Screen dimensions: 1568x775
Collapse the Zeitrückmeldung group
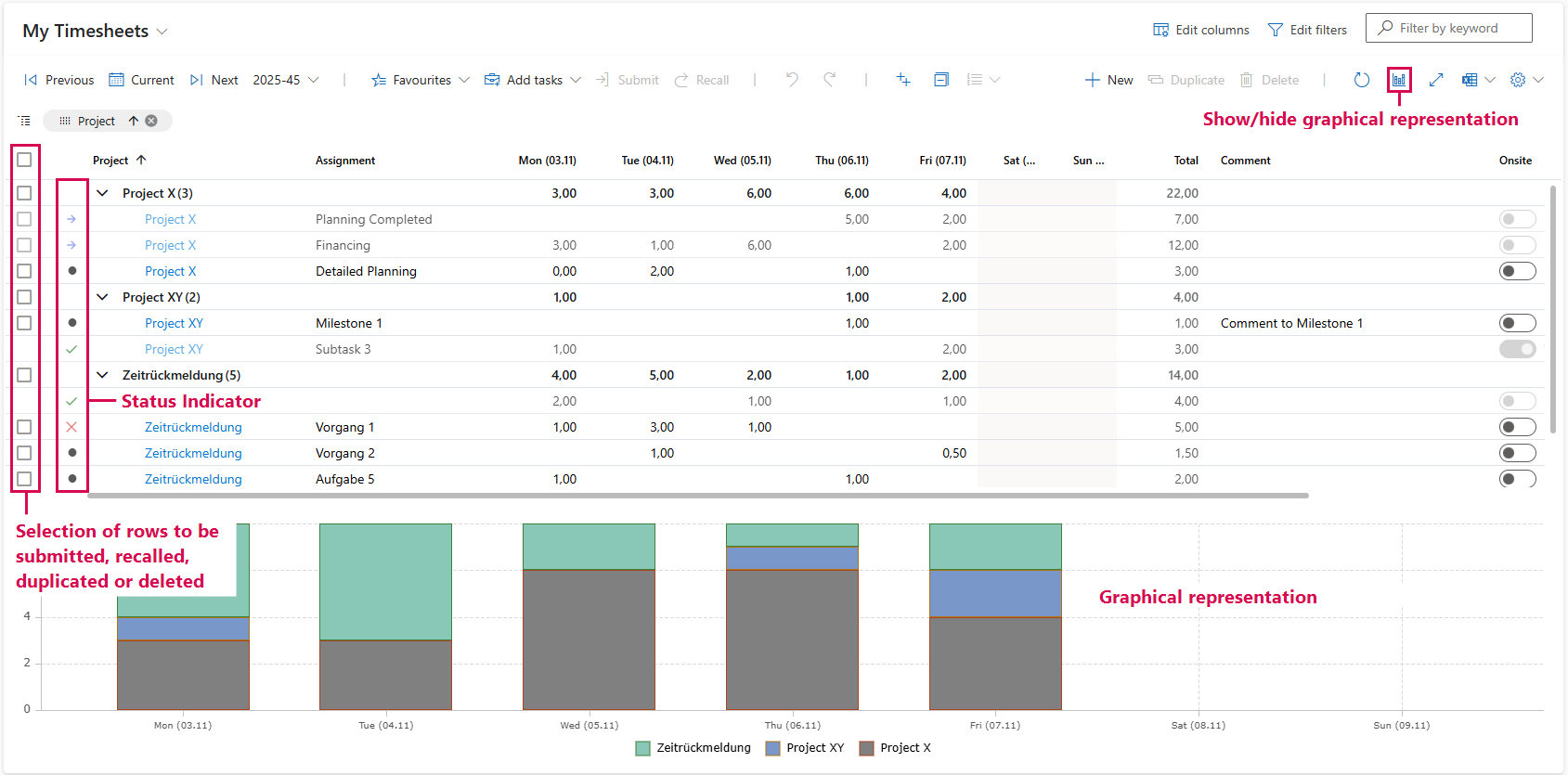(x=102, y=375)
